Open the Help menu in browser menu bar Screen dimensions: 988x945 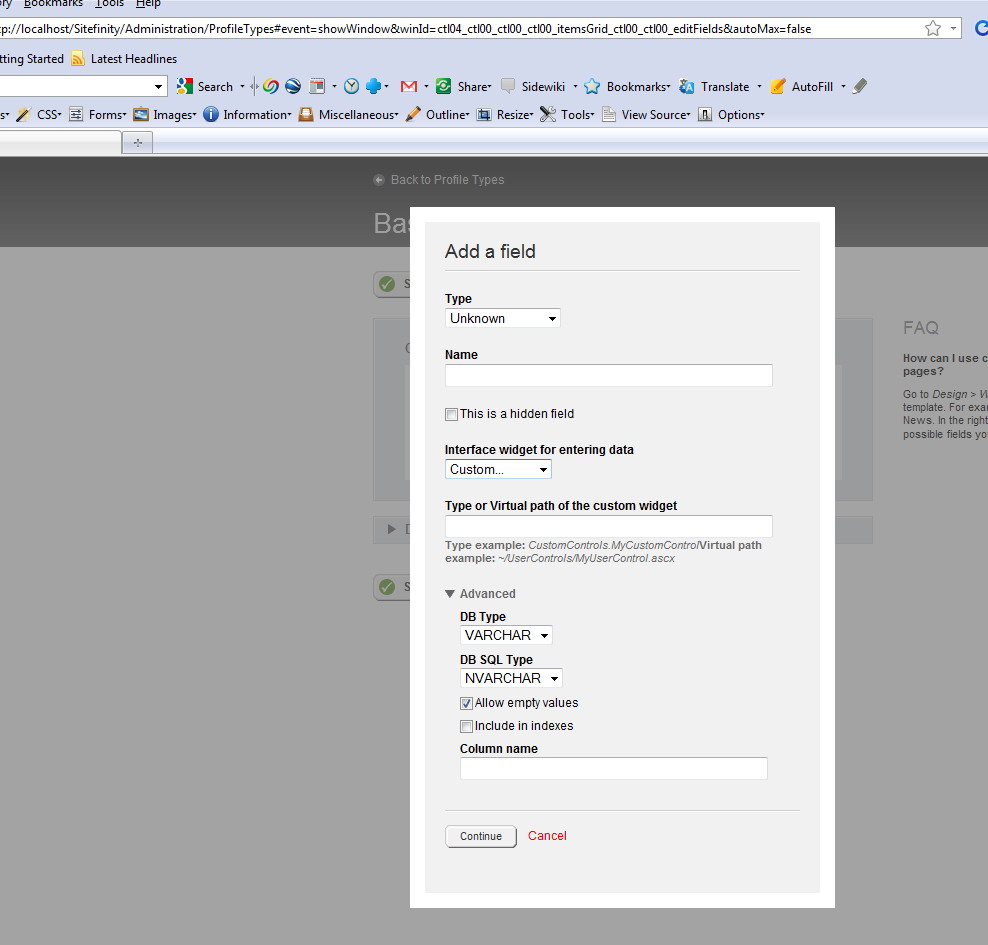click(148, 4)
